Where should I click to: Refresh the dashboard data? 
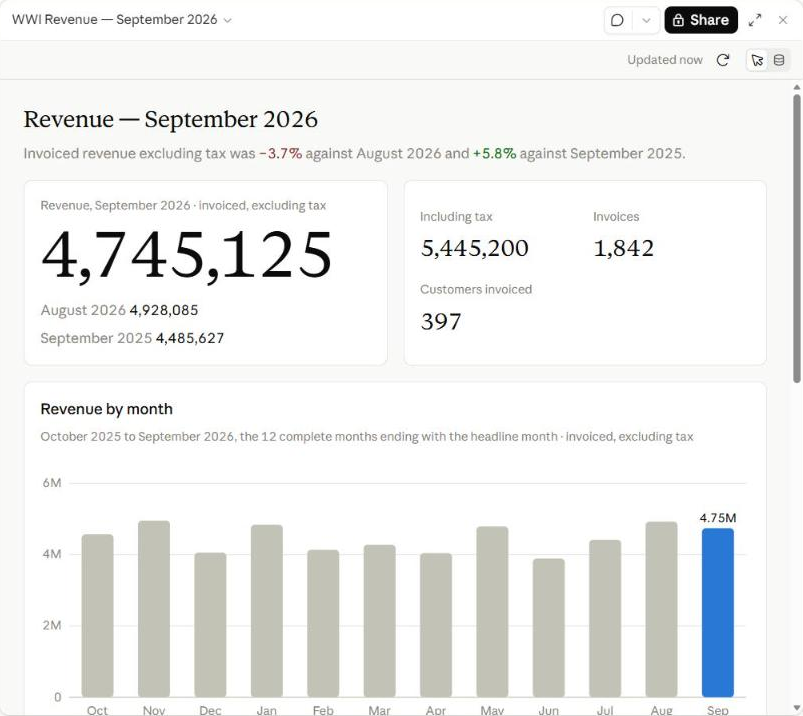click(723, 60)
